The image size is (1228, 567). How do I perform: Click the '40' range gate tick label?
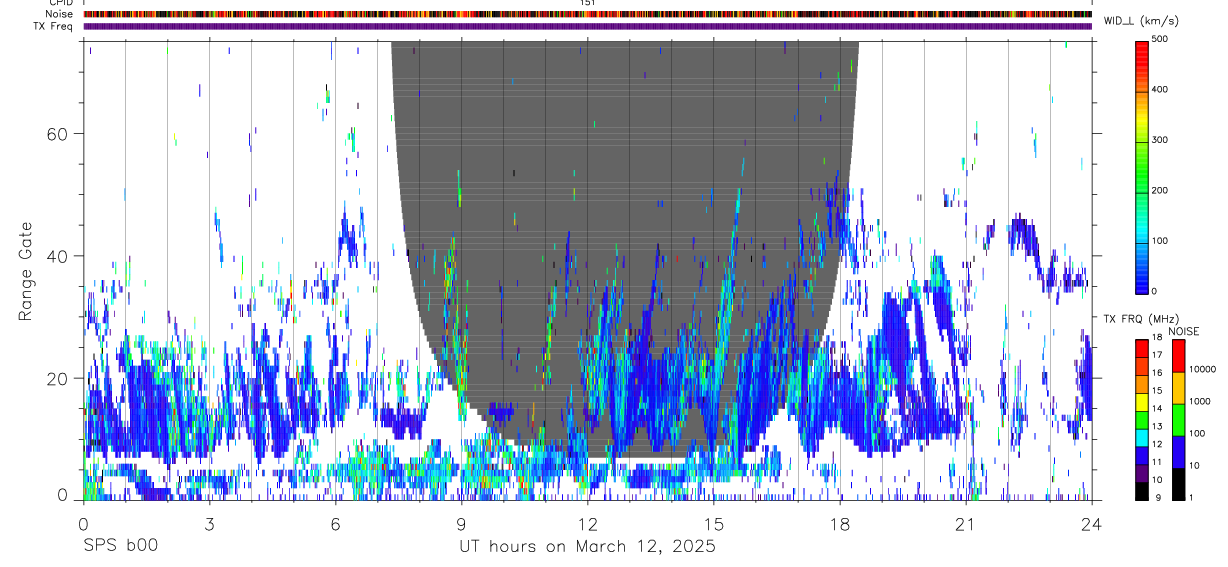[58, 256]
